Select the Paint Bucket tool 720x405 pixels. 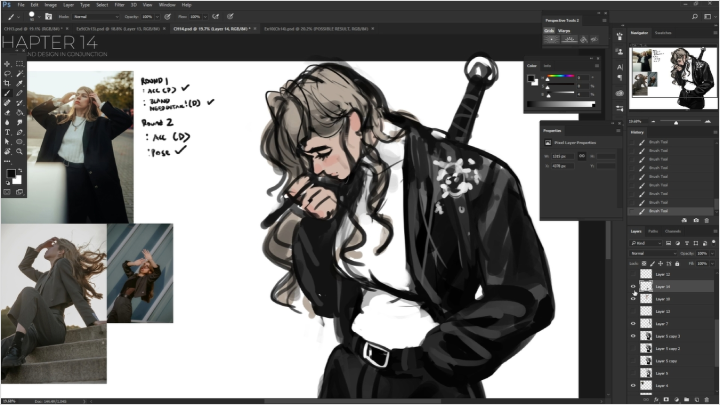[19, 112]
